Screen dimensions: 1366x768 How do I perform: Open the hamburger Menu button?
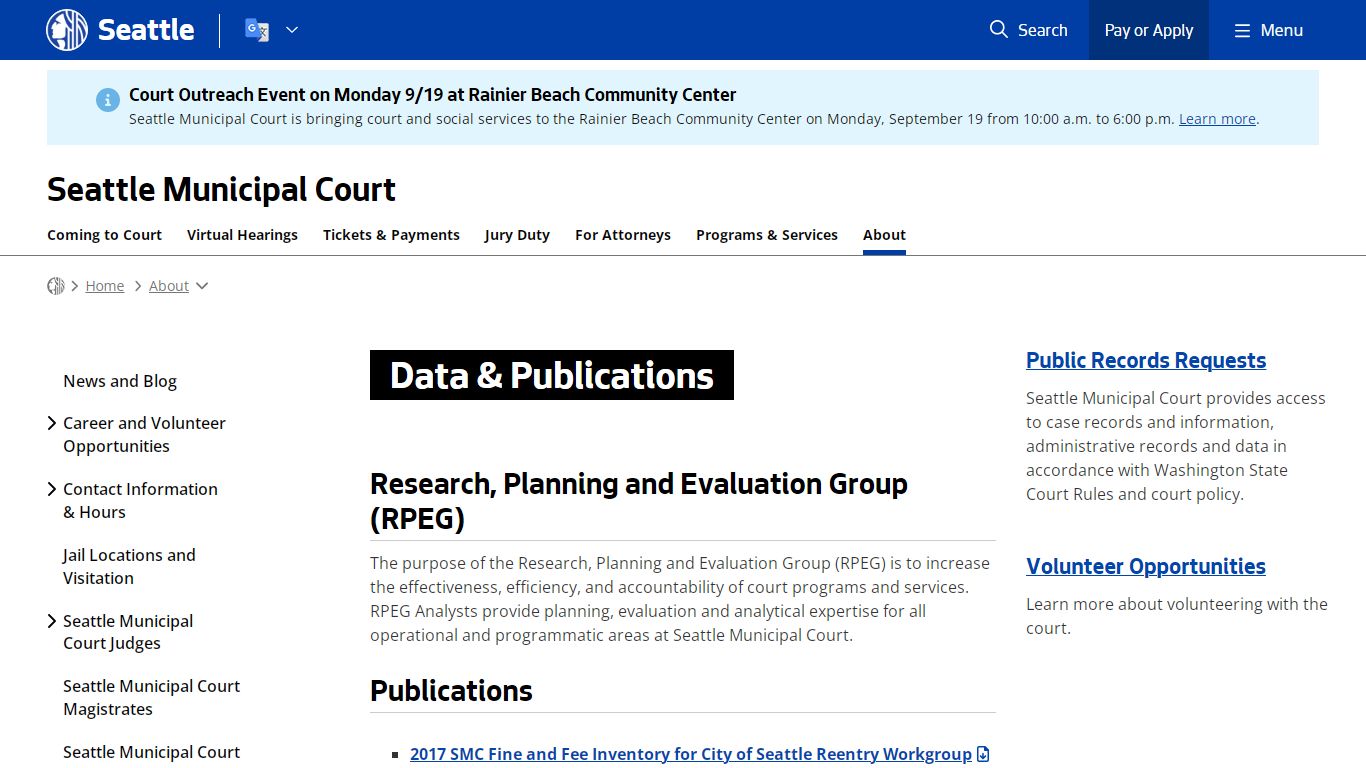pos(1268,30)
